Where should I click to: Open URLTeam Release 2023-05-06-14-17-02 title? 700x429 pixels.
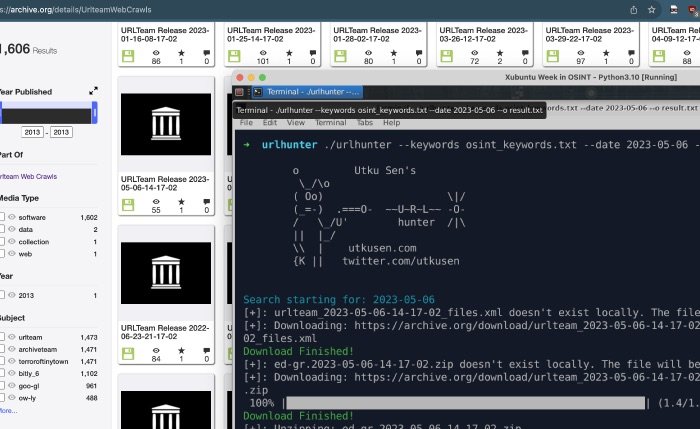coord(165,183)
